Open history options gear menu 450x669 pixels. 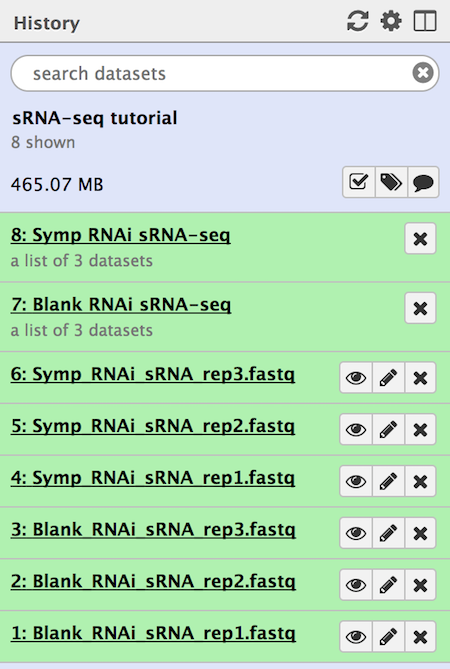click(391, 21)
